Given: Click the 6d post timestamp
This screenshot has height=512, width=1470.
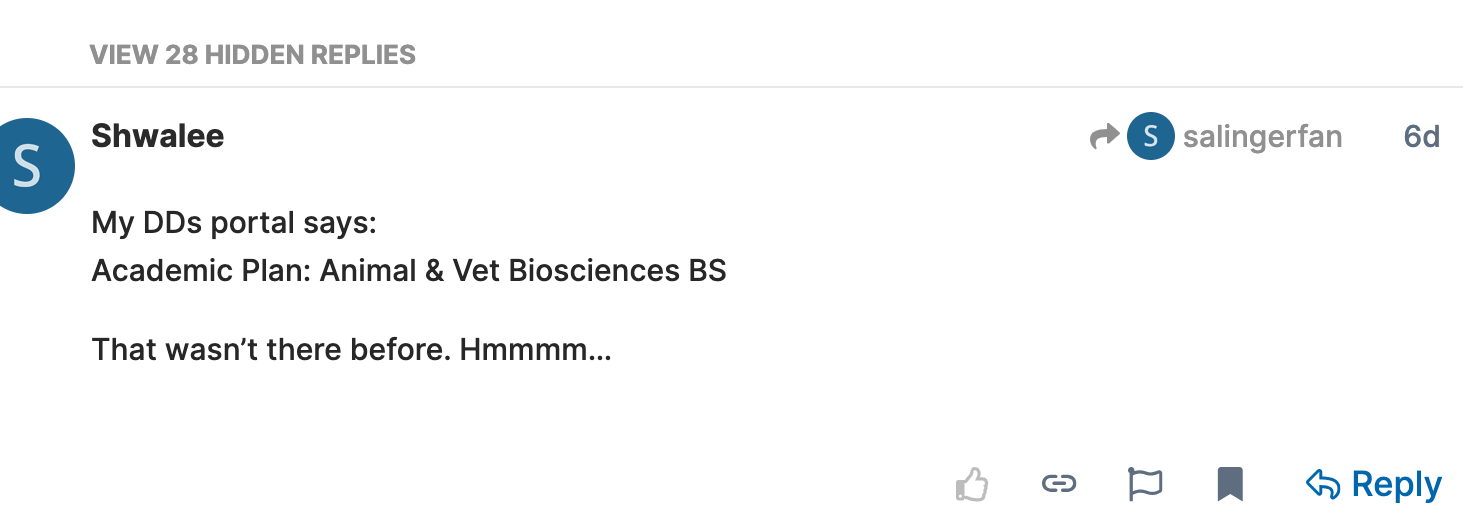Looking at the screenshot, I should [1421, 137].
